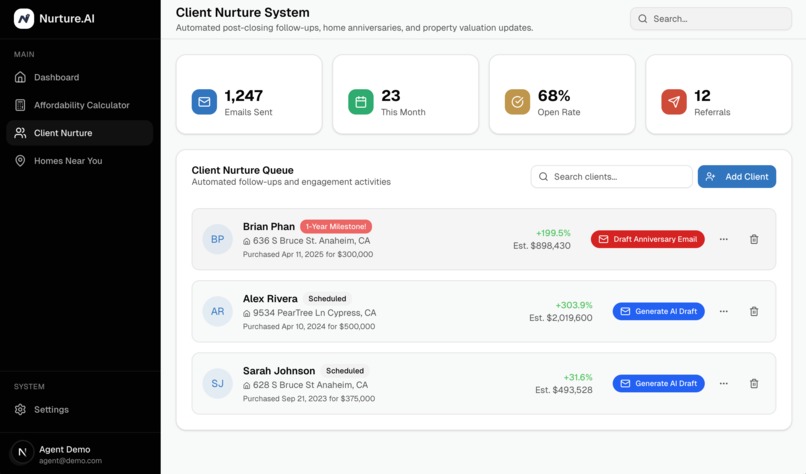806x474 pixels.
Task: Click the Brian Phan name
Action: [269, 227]
